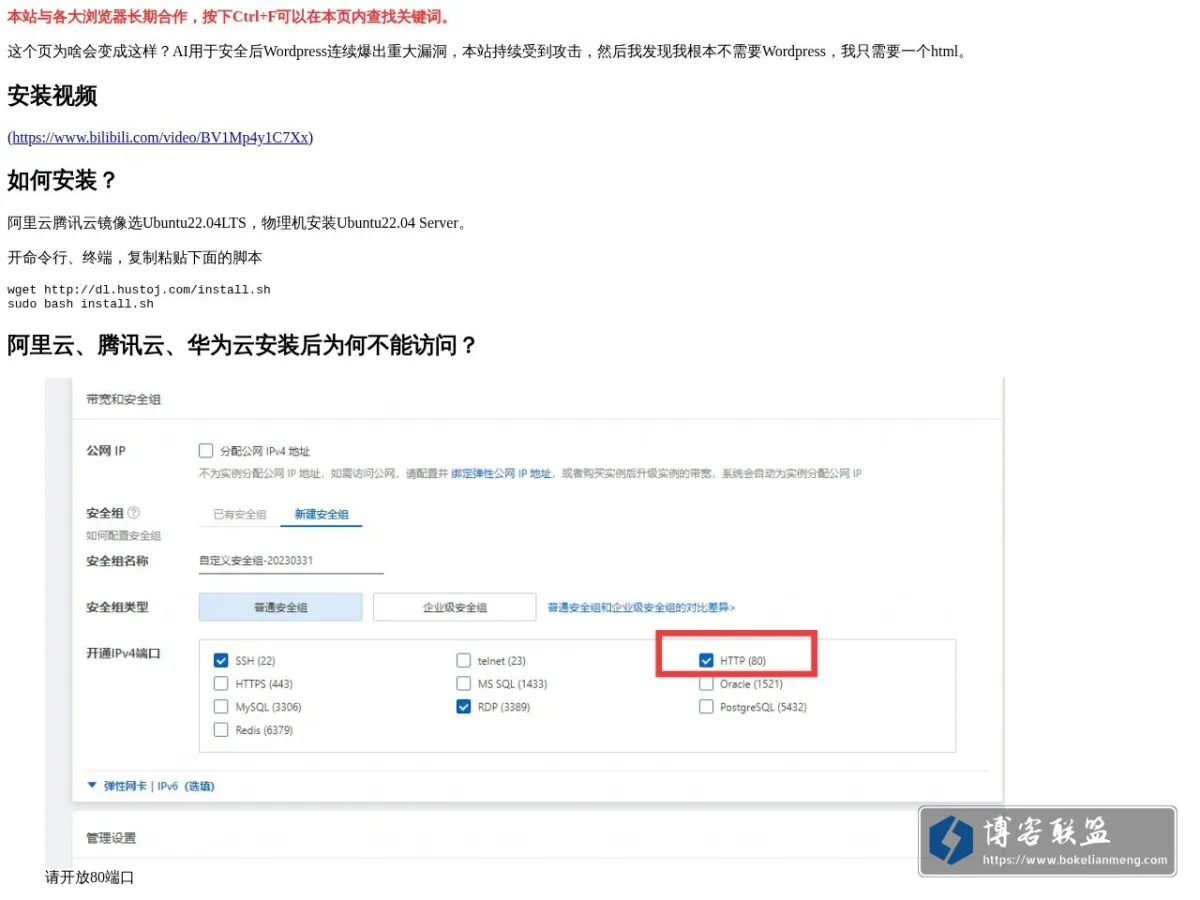Click the 请开放80端口 caption
The height and width of the screenshot is (900, 1200).
point(90,878)
